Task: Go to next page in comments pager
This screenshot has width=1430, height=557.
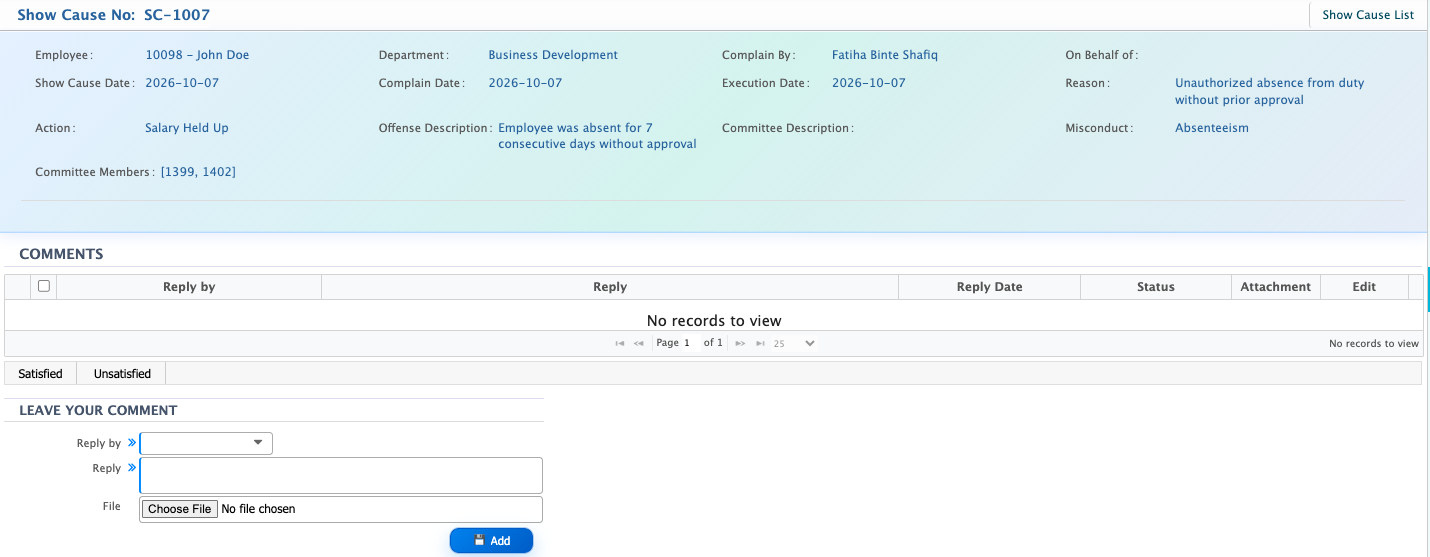Action: coord(741,343)
